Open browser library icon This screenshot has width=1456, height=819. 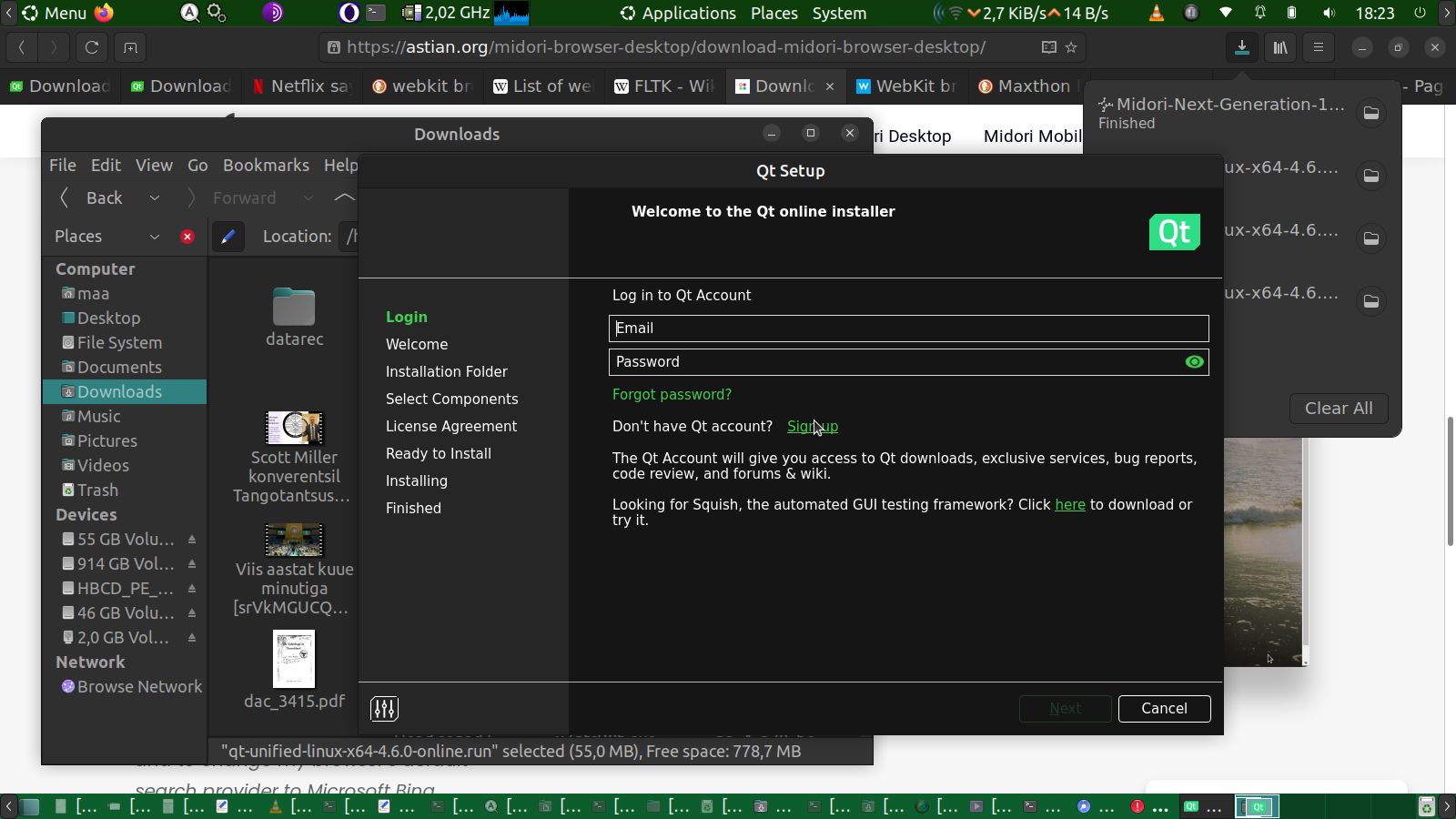click(x=1280, y=47)
